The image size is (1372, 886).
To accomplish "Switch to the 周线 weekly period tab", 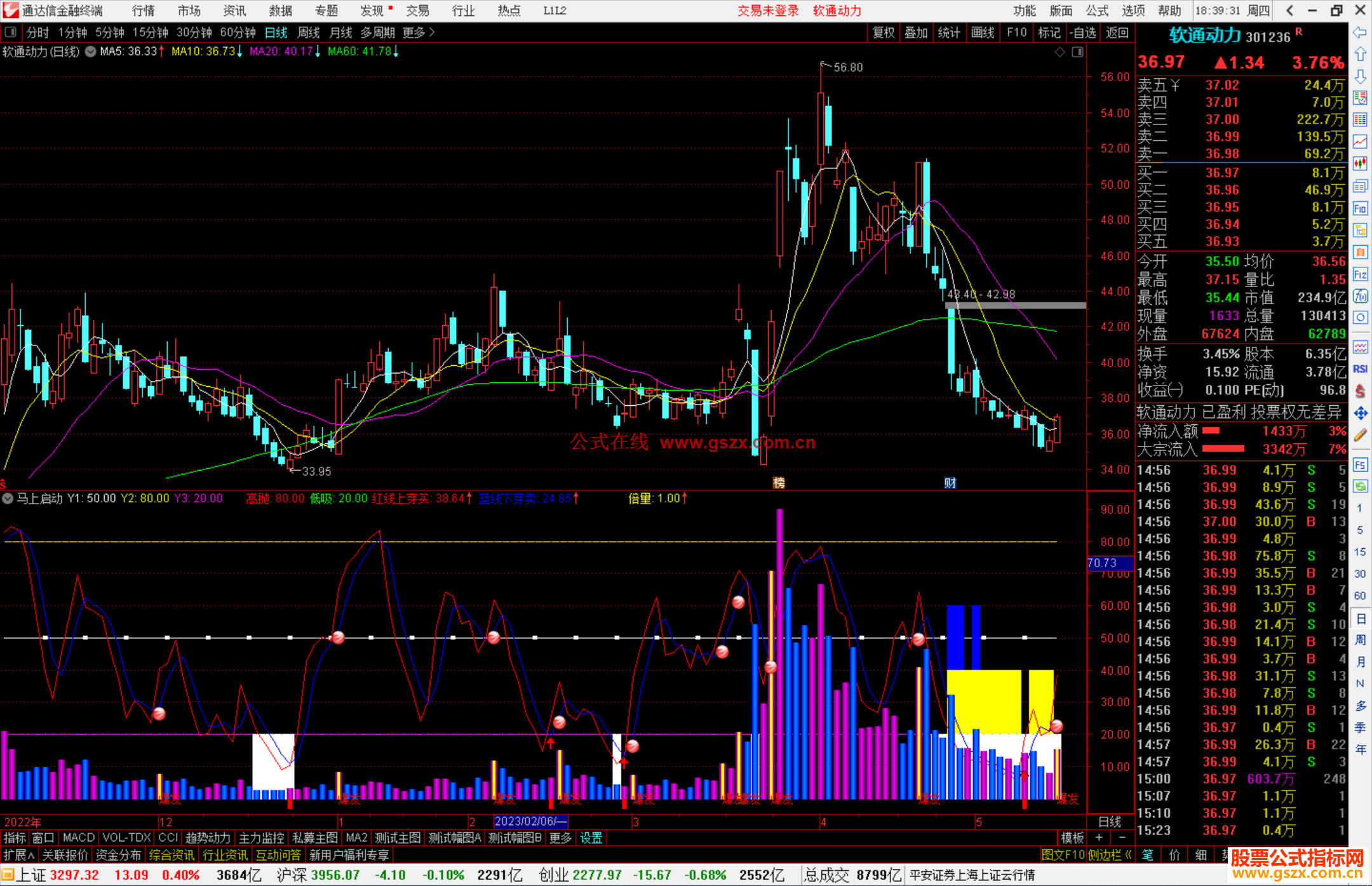I will (x=309, y=32).
